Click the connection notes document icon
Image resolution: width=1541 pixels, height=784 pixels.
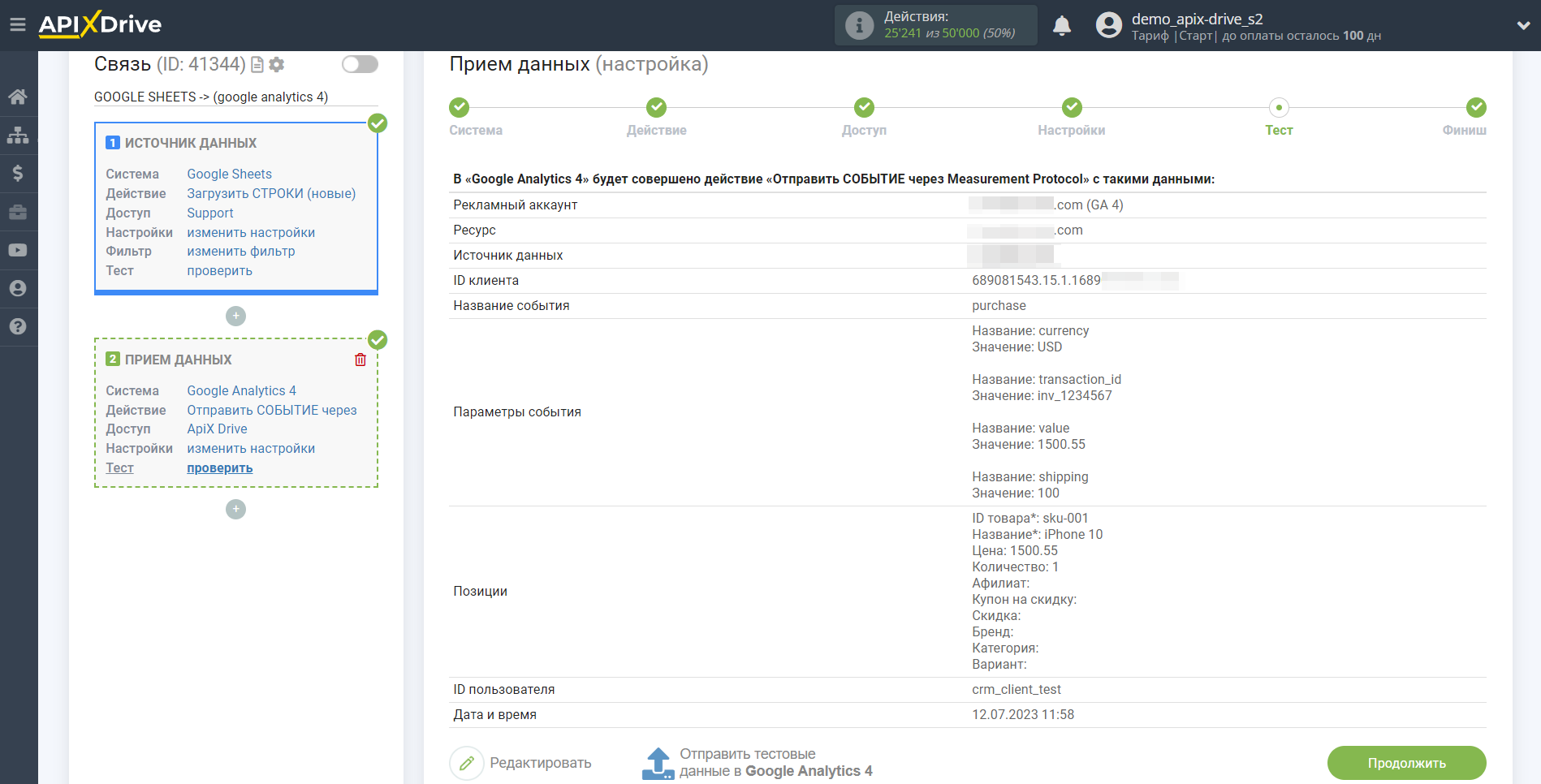[x=257, y=64]
